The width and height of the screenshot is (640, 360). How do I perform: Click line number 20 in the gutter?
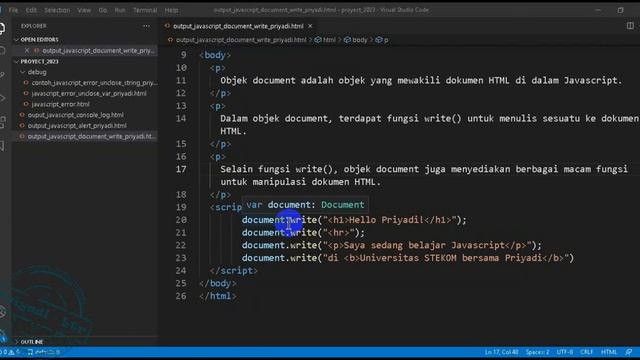[x=181, y=220]
